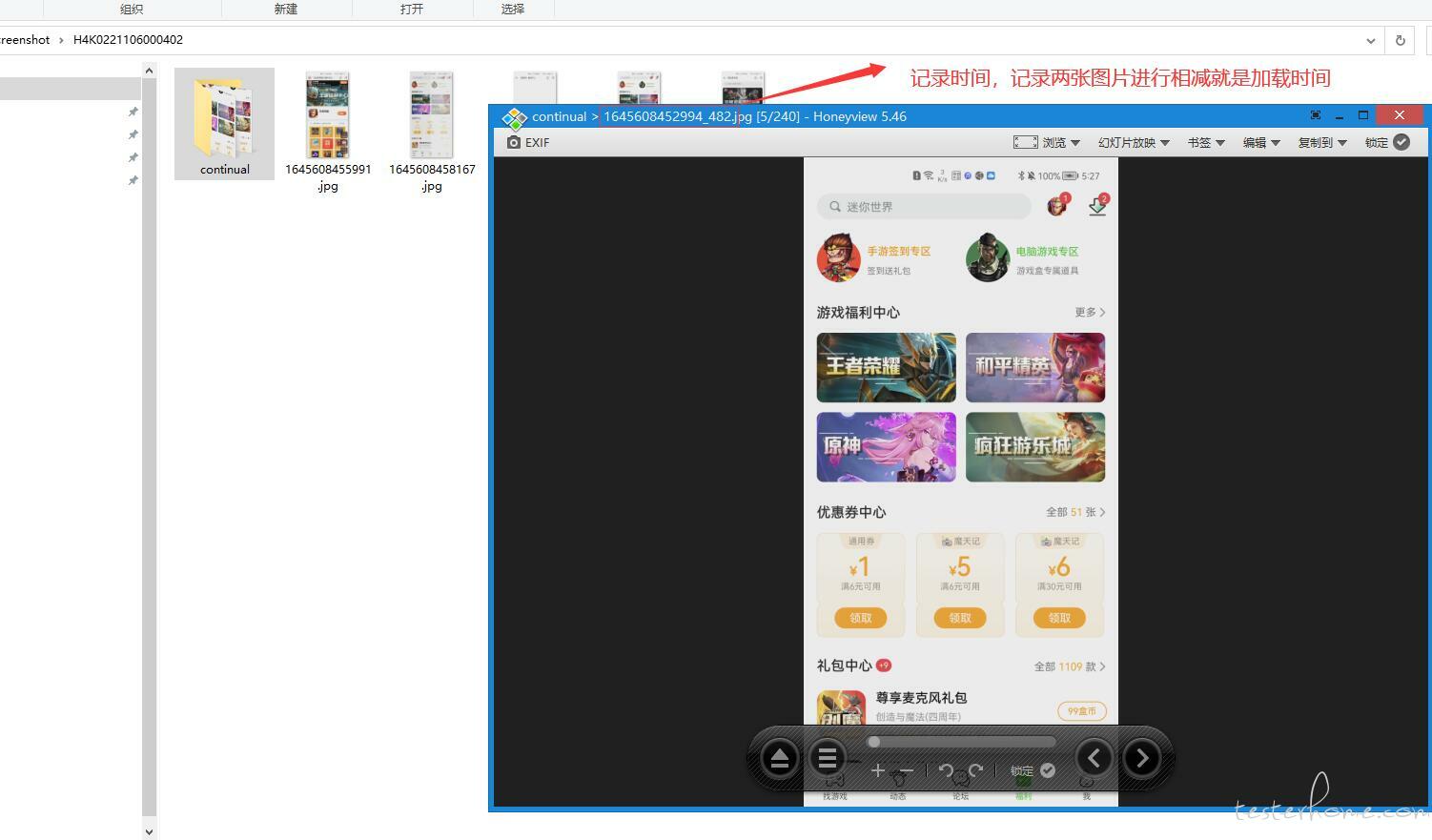The height and width of the screenshot is (840, 1432).
Task: Click the 电脑游戏专区 soldier icon
Action: (988, 258)
